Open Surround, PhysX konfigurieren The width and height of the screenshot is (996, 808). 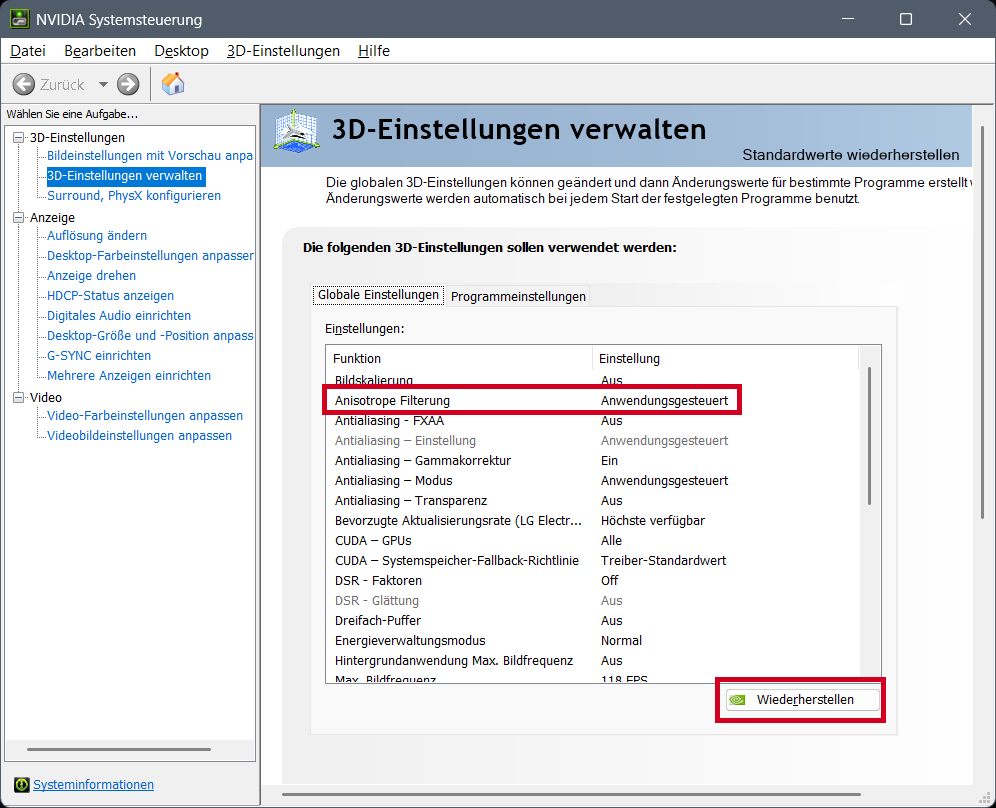[x=134, y=196]
